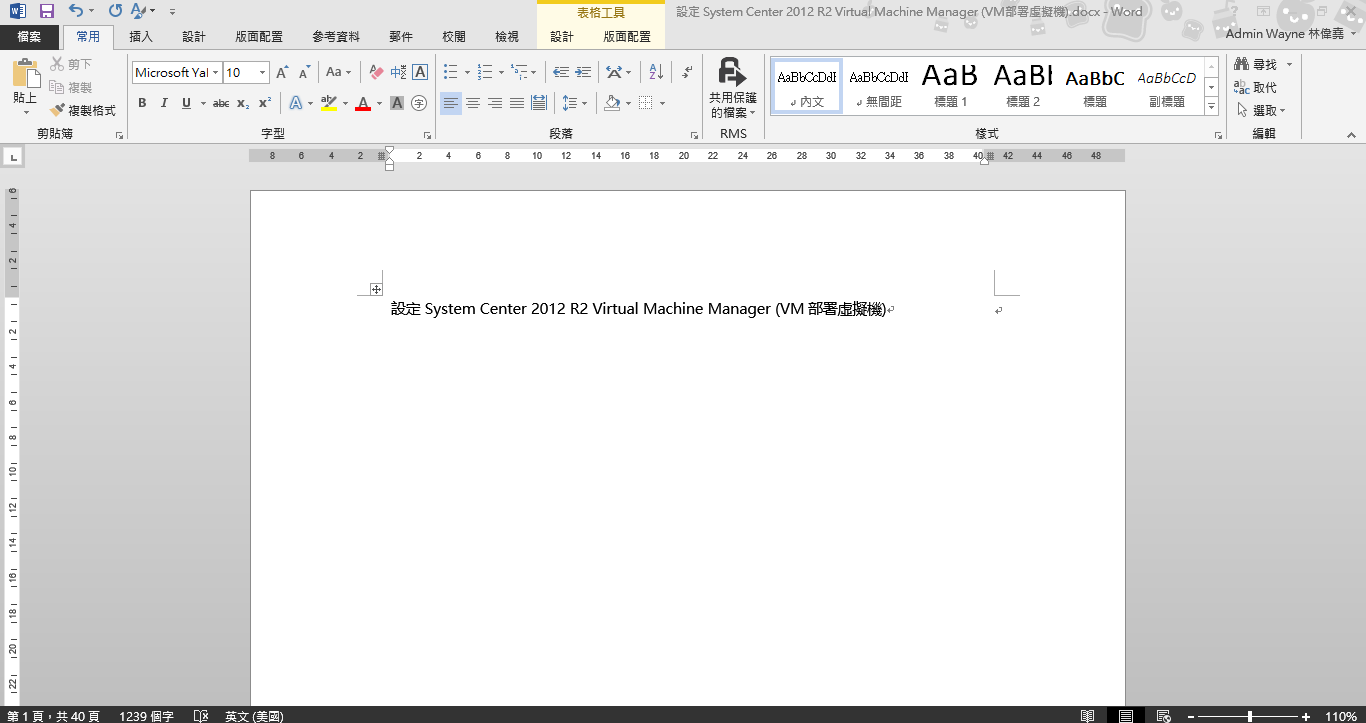1366x723 pixels.
Task: Click the Replace 取代 icon
Action: 1256,88
